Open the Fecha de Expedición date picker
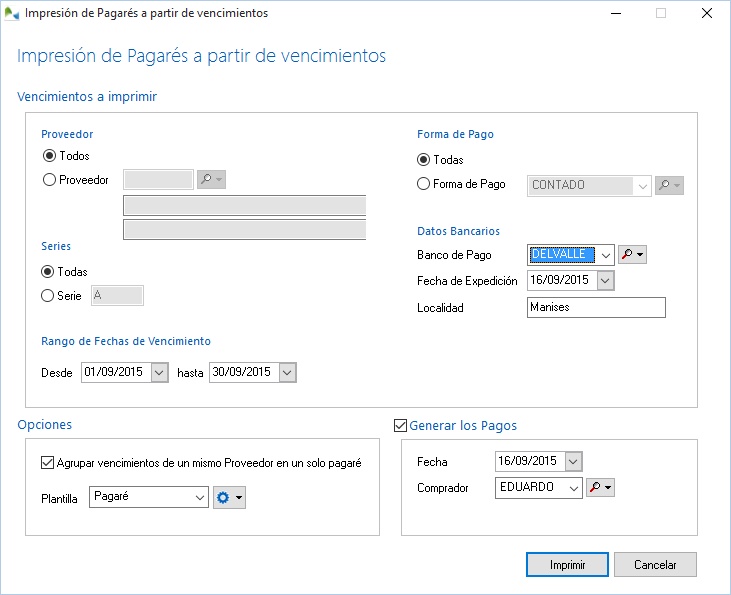Viewport: 731px width, 595px height. (x=604, y=281)
